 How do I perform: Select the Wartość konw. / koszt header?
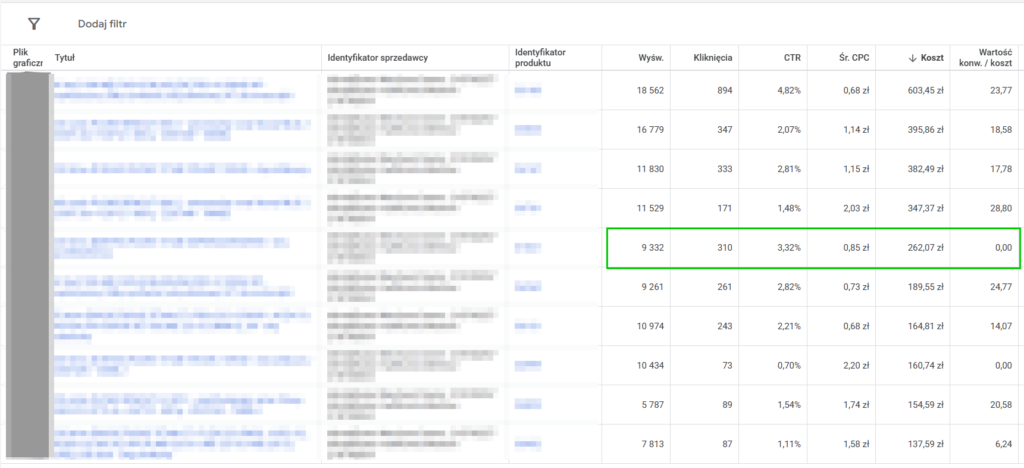tap(984, 57)
